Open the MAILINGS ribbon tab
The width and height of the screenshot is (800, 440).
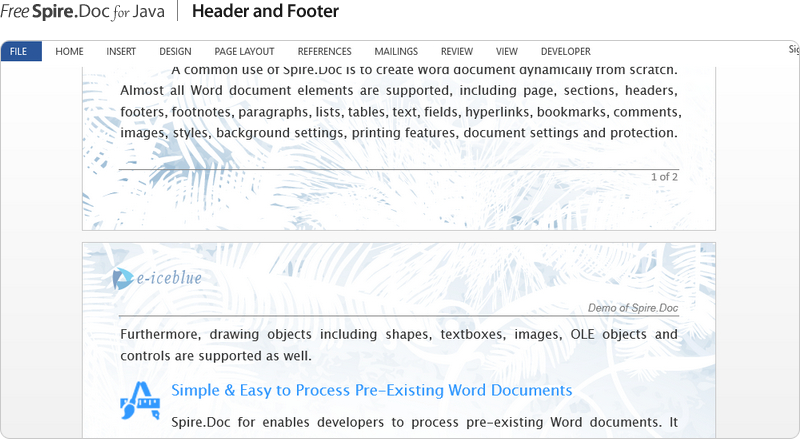[x=396, y=52]
